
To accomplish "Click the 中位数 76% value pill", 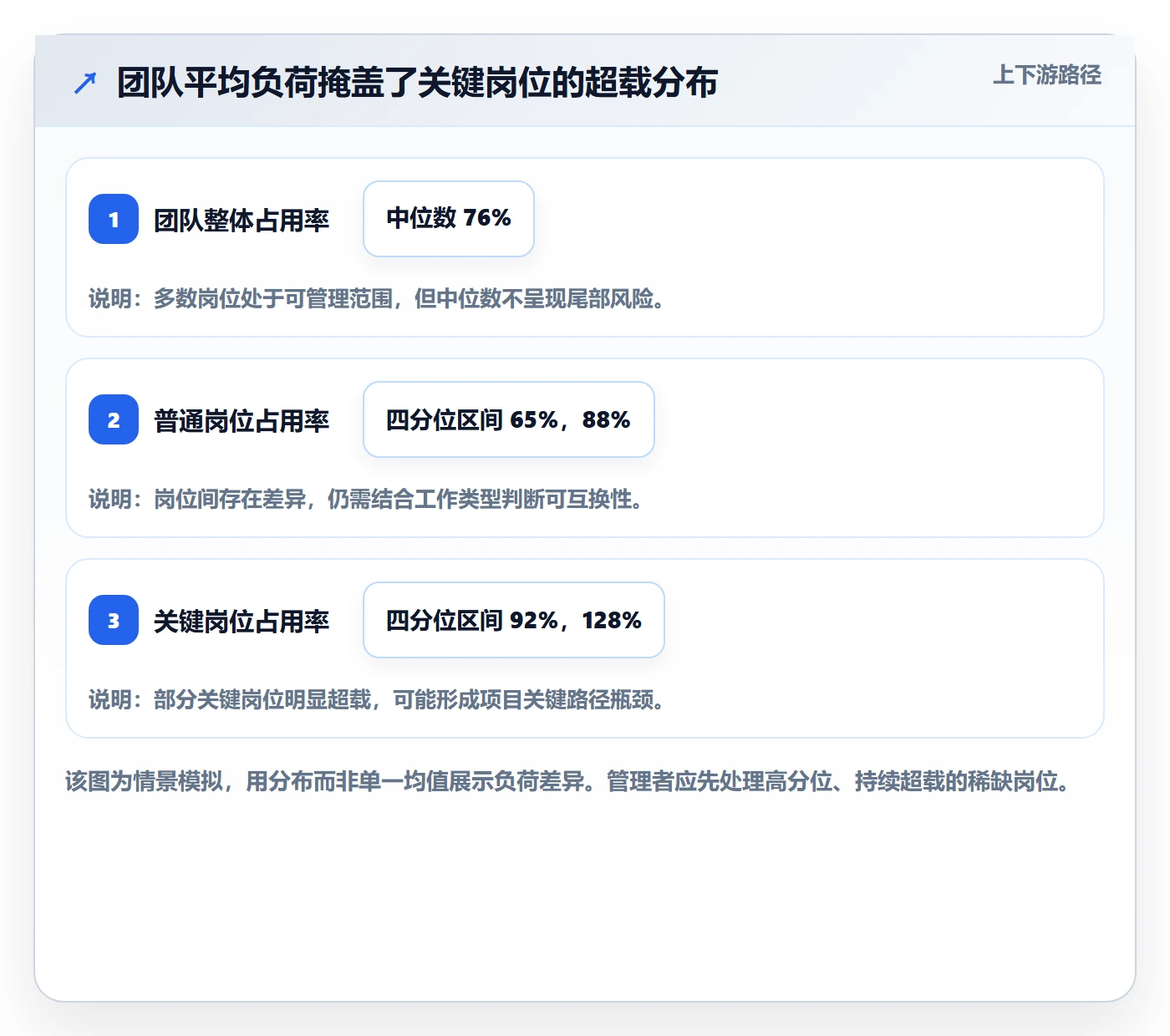I will pos(449,219).
